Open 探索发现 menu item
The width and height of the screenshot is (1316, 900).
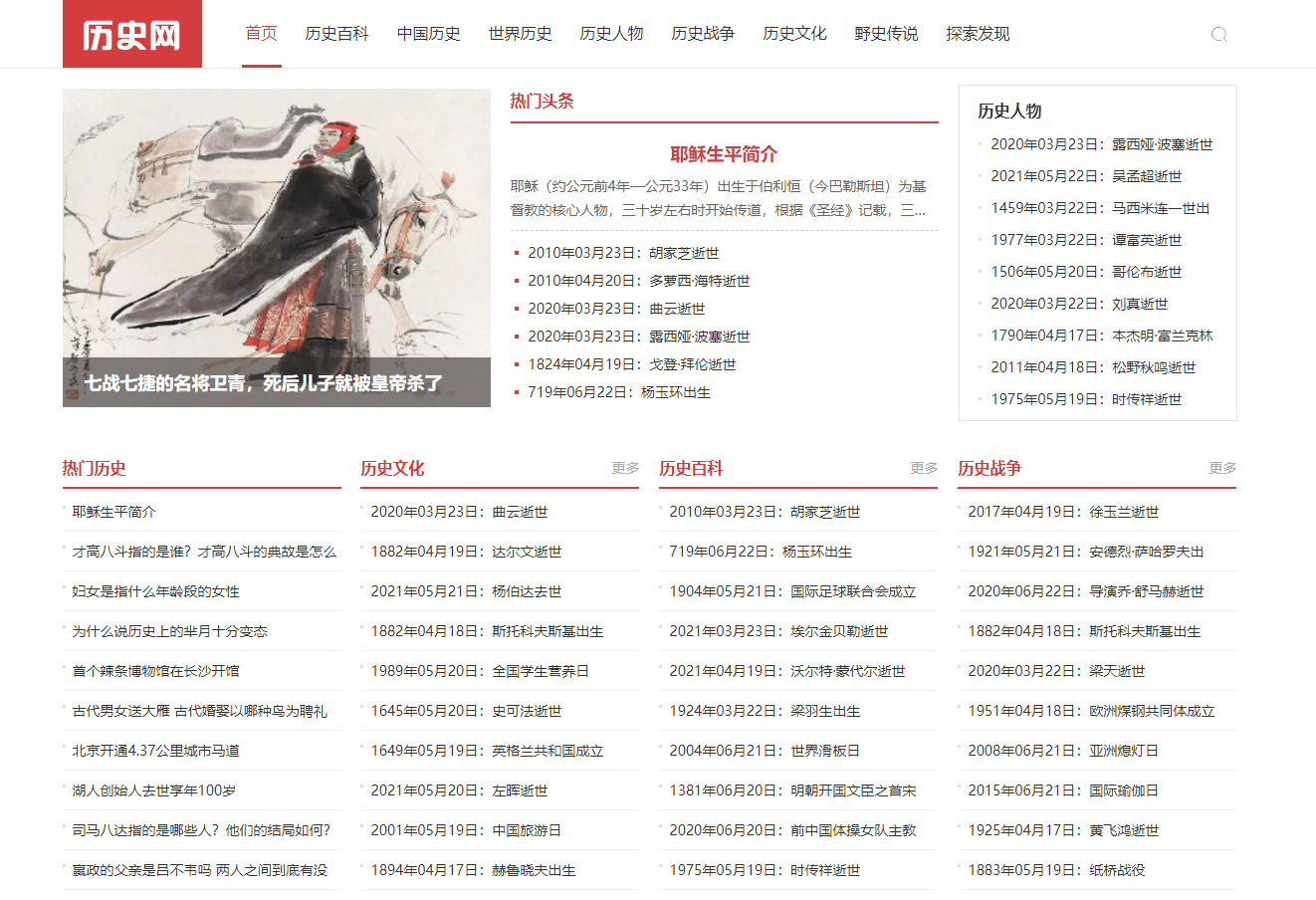pos(978,34)
